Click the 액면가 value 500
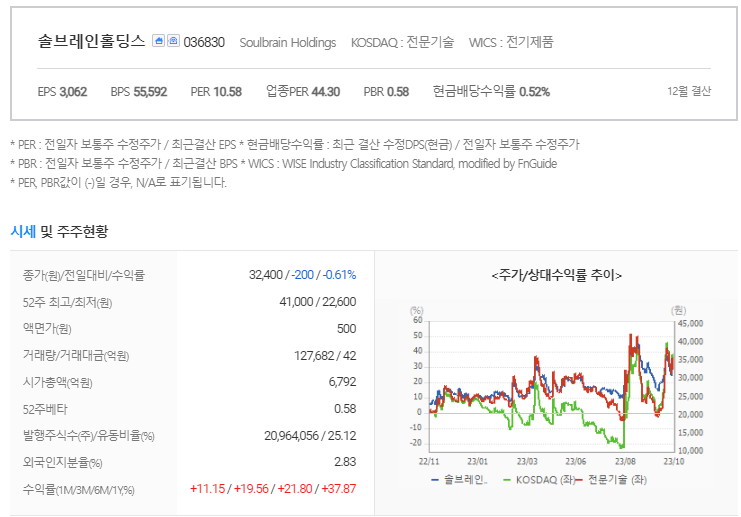Image resolution: width=741 pixels, height=517 pixels. (x=346, y=328)
